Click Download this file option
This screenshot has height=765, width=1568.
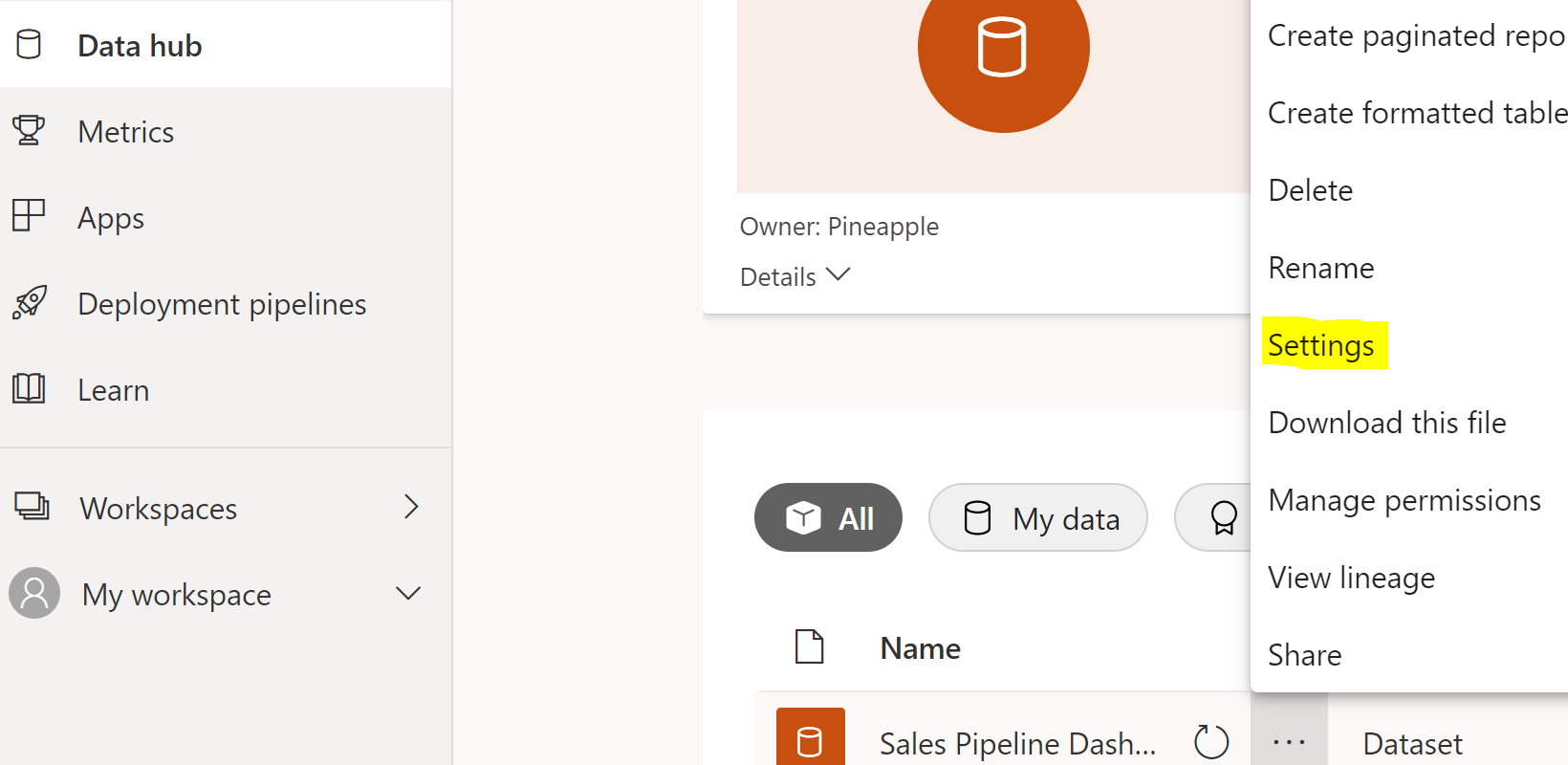click(1386, 423)
